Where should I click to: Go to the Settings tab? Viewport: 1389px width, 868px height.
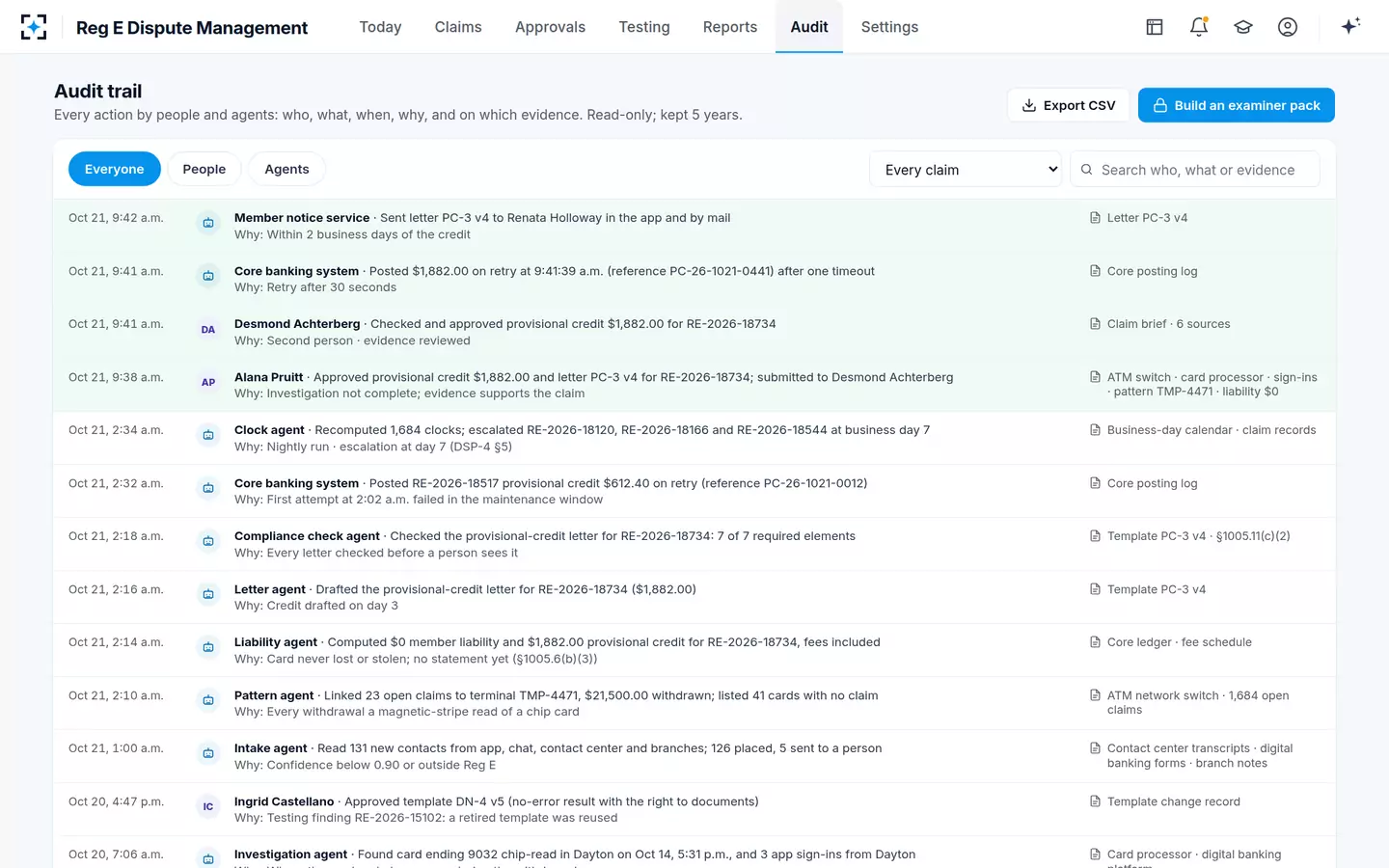point(889,27)
